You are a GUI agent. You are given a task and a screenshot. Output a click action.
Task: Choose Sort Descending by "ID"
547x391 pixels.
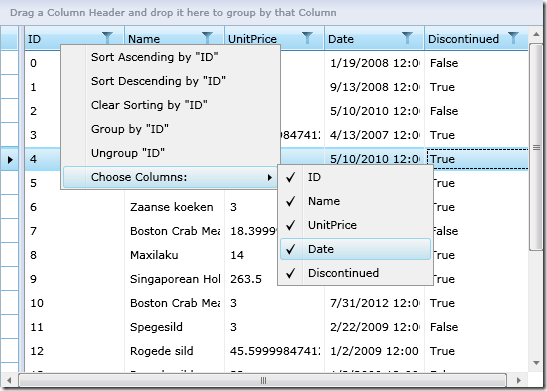[x=170, y=81]
